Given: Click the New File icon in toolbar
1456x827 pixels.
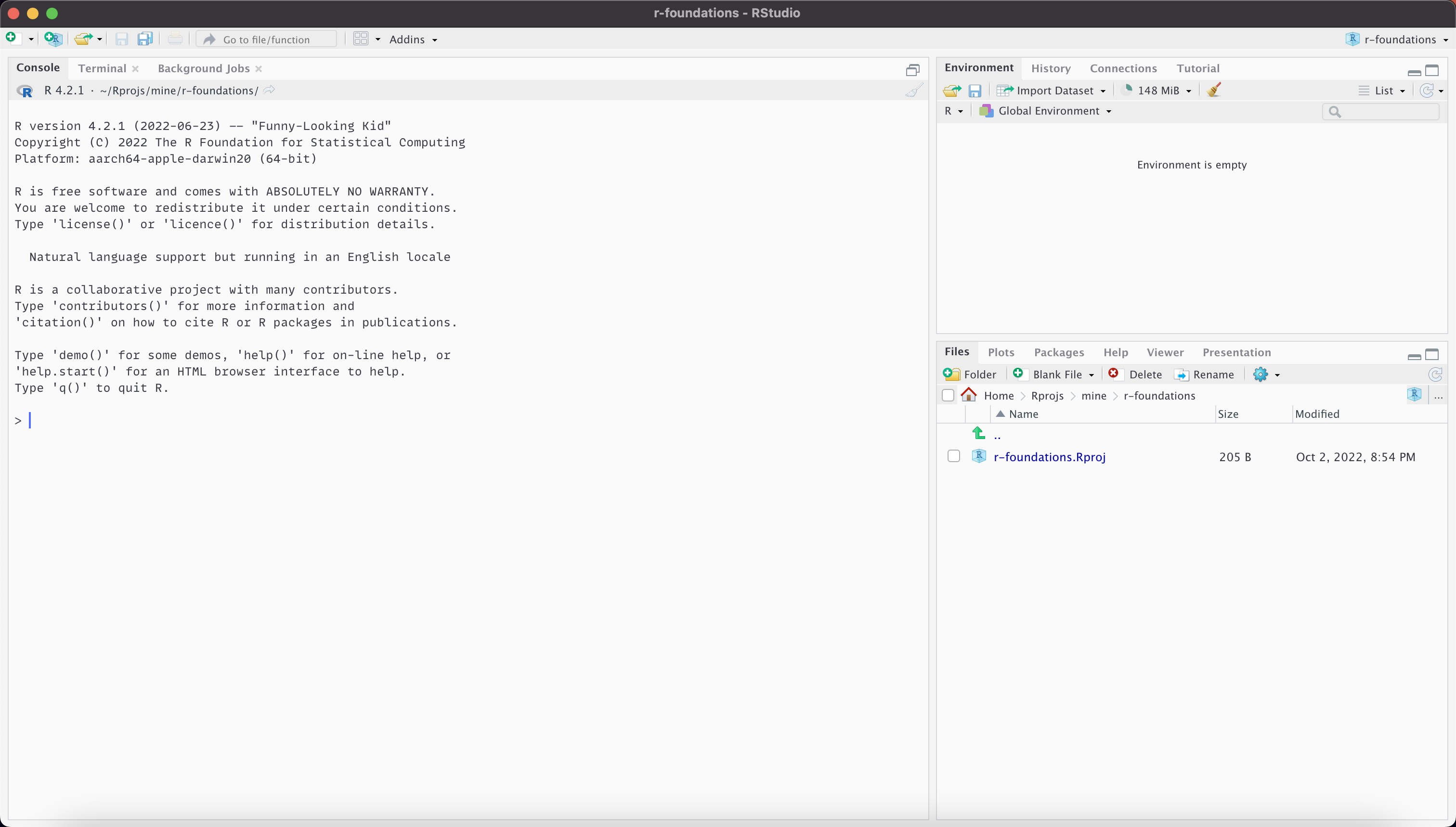Looking at the screenshot, I should pyautogui.click(x=12, y=39).
